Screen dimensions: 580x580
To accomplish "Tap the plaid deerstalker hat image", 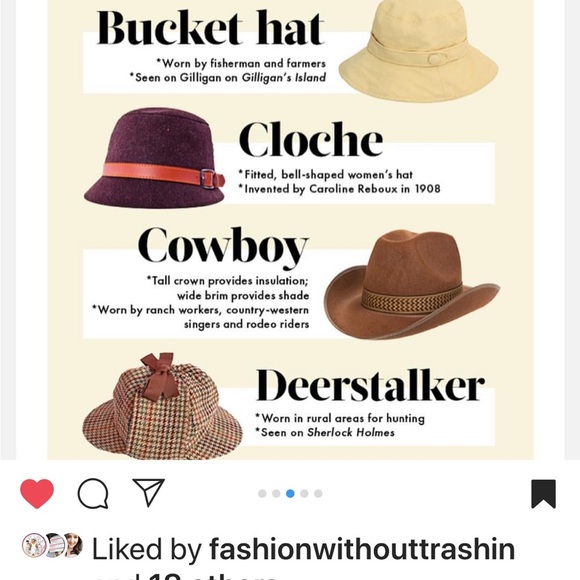I will coord(162,406).
